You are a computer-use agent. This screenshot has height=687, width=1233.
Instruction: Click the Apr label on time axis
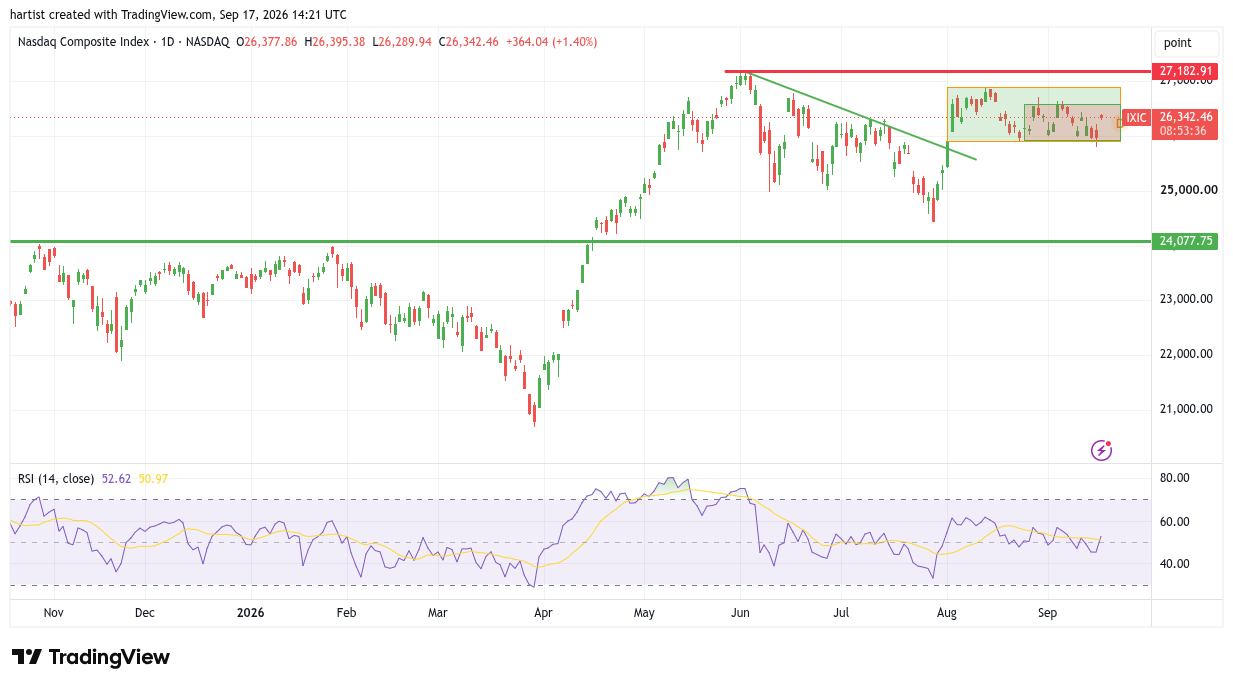click(x=543, y=611)
